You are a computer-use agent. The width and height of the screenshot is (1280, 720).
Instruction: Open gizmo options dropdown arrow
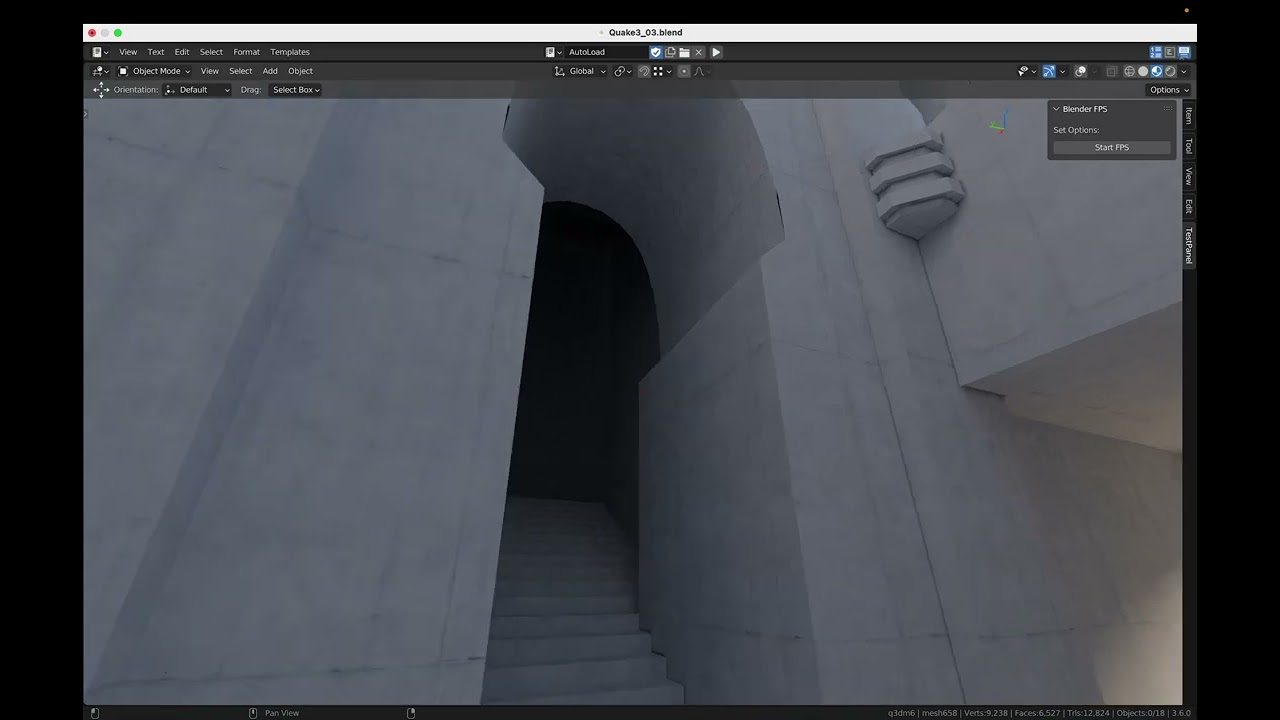[x=1062, y=71]
